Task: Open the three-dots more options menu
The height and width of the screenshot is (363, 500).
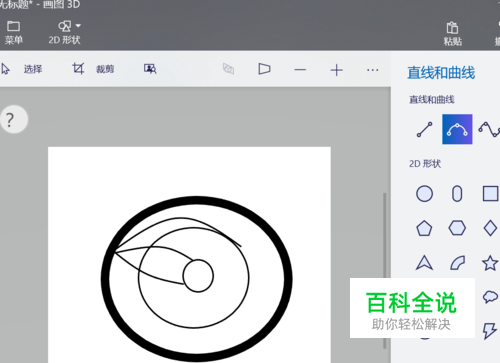Action: click(372, 70)
